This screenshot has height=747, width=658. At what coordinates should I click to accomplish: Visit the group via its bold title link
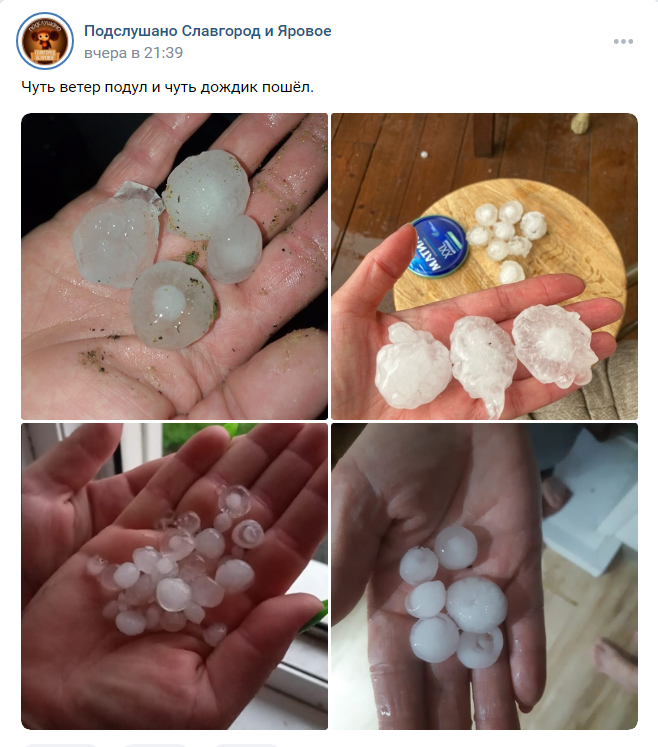(x=207, y=31)
